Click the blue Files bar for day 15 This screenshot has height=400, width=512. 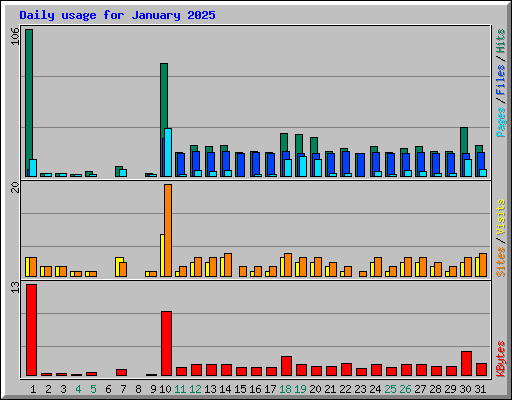(x=240, y=165)
